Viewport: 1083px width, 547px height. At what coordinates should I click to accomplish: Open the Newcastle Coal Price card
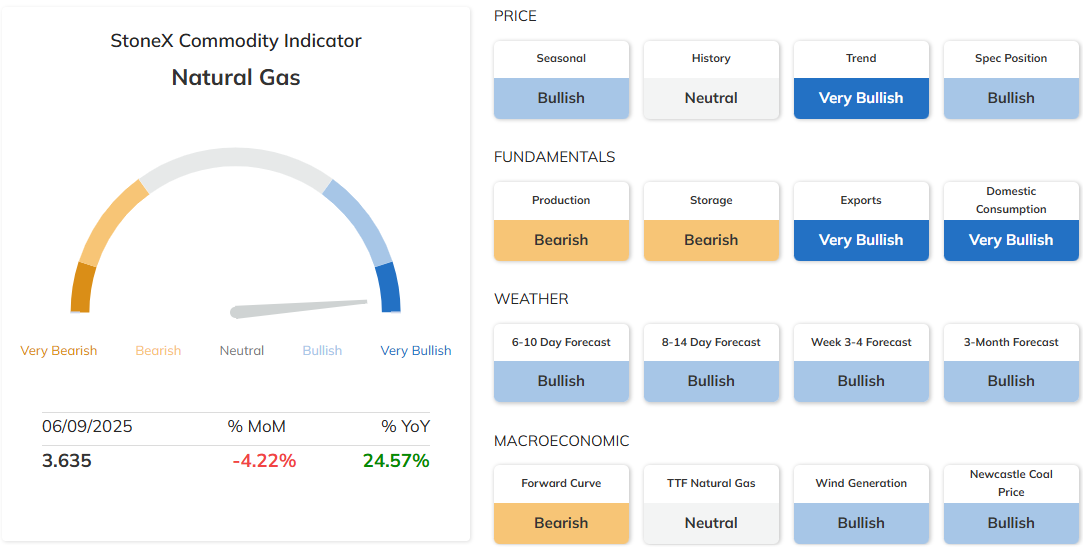1010,504
